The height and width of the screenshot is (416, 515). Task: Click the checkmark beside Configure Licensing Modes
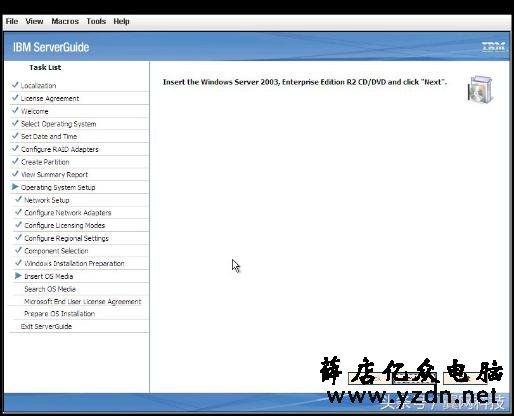pos(18,225)
